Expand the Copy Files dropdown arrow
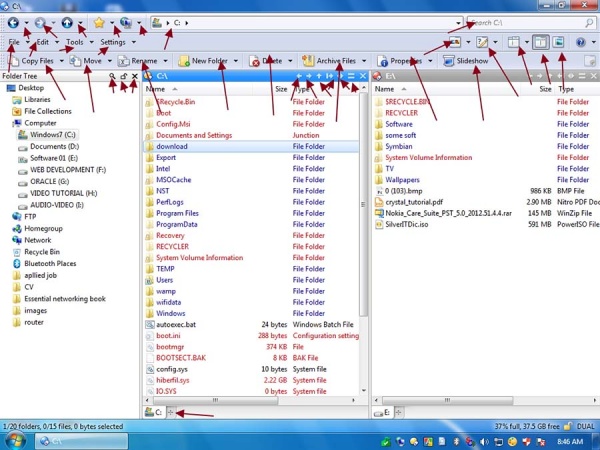 (62, 61)
